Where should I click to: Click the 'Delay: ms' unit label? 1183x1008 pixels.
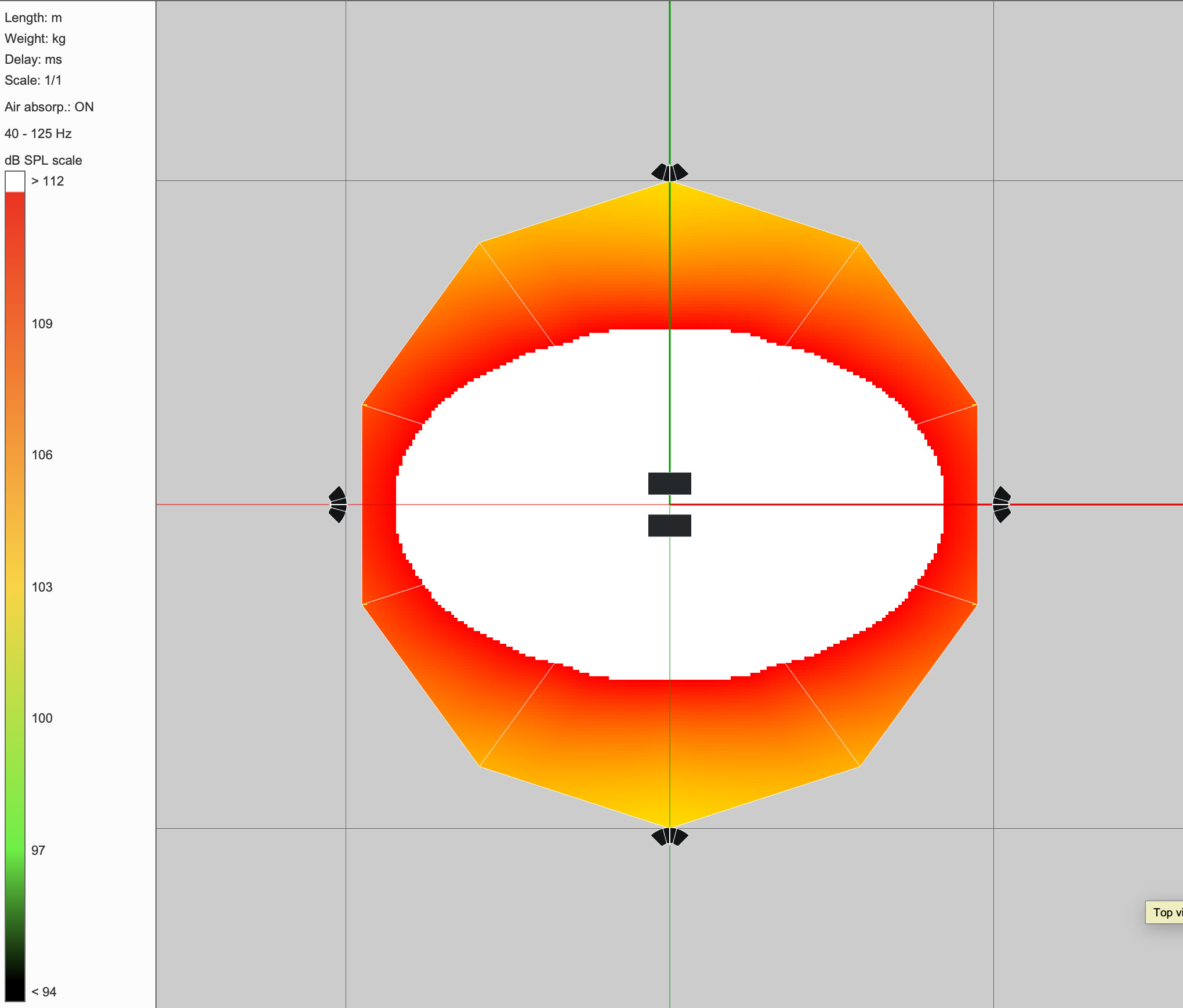33,59
